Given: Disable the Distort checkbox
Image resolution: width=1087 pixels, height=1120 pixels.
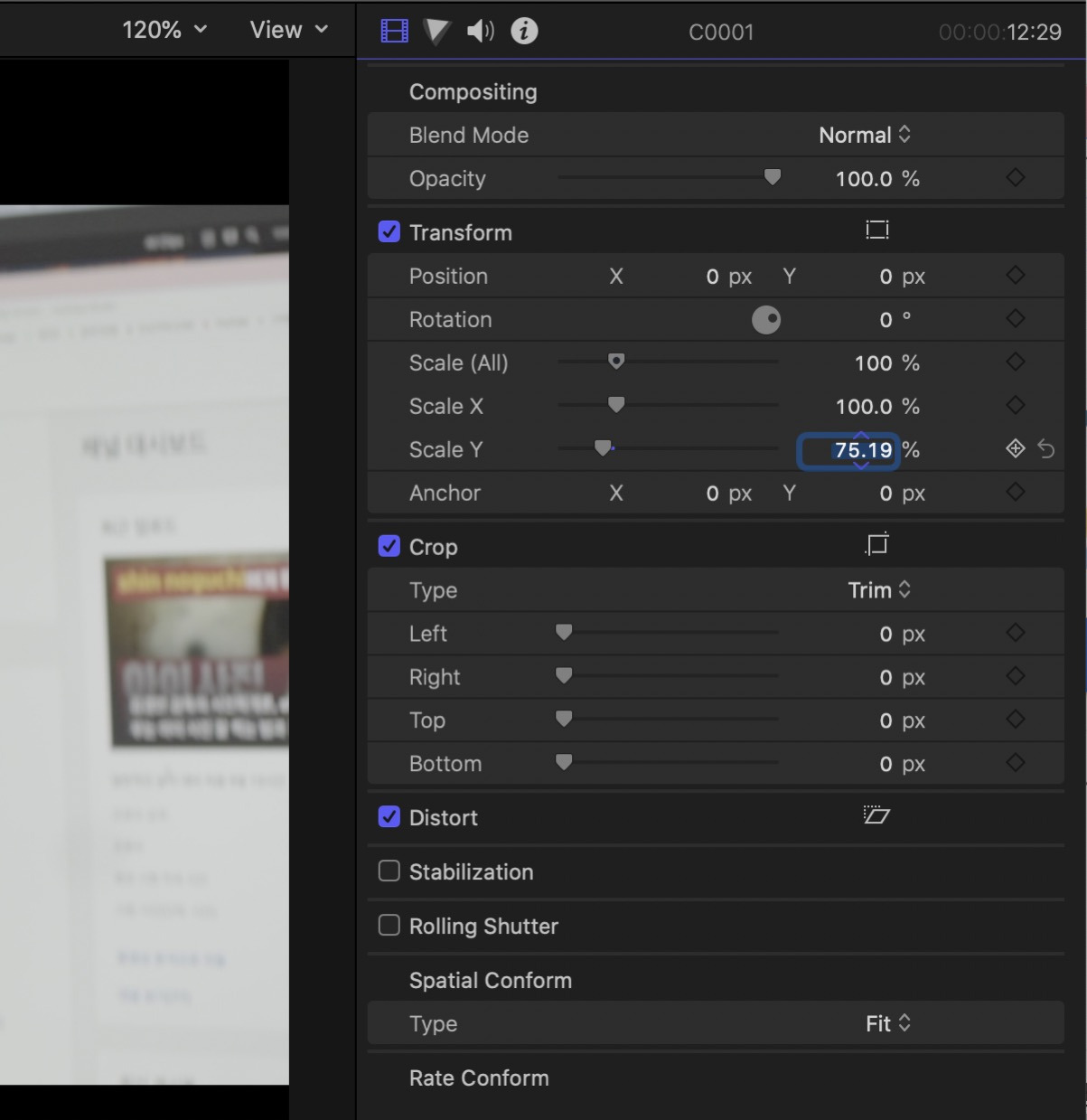Looking at the screenshot, I should coord(389,816).
